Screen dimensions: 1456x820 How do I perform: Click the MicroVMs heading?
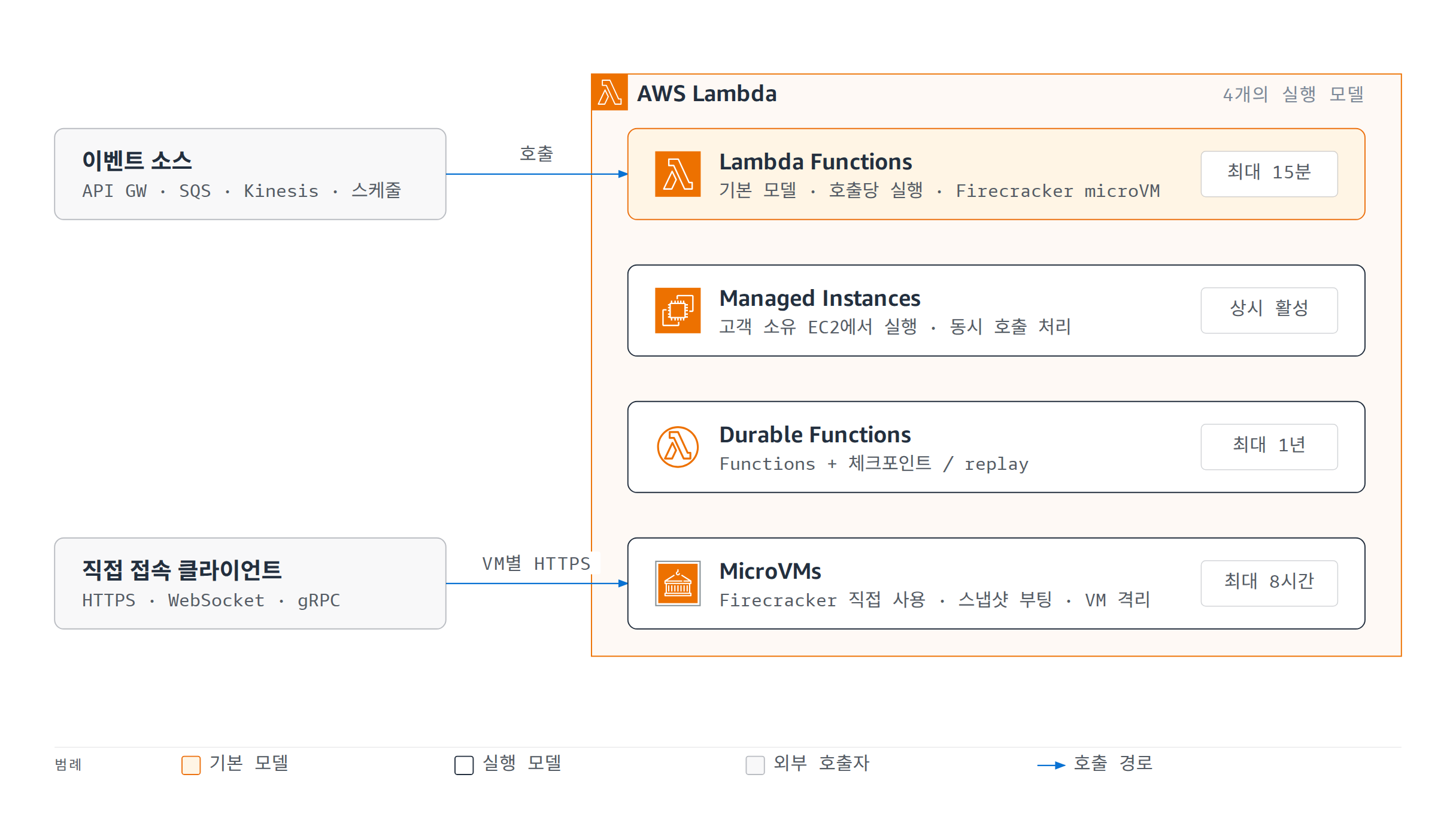[x=770, y=572]
